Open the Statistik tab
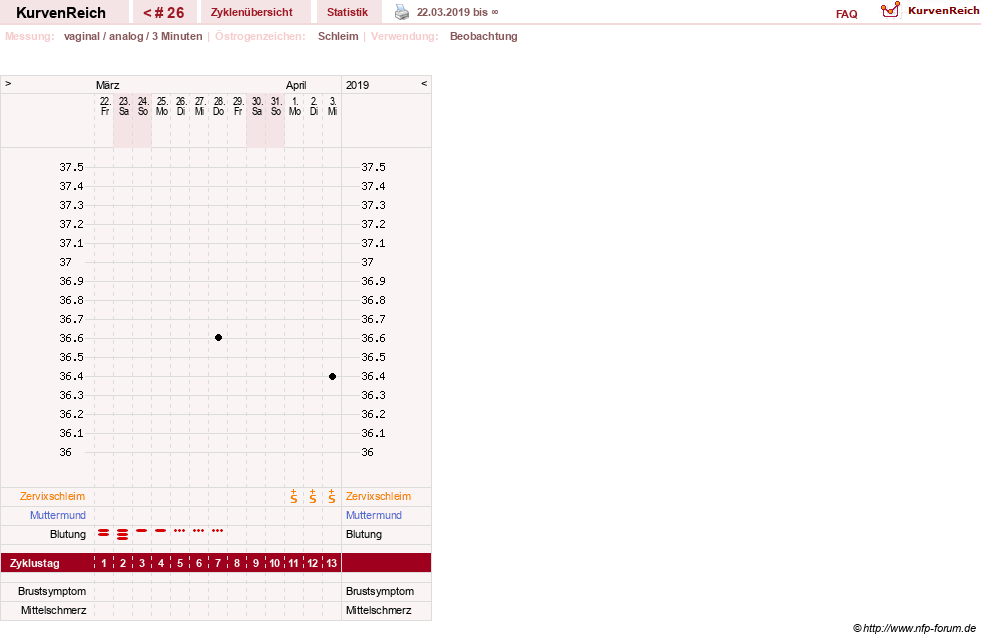 tap(347, 13)
